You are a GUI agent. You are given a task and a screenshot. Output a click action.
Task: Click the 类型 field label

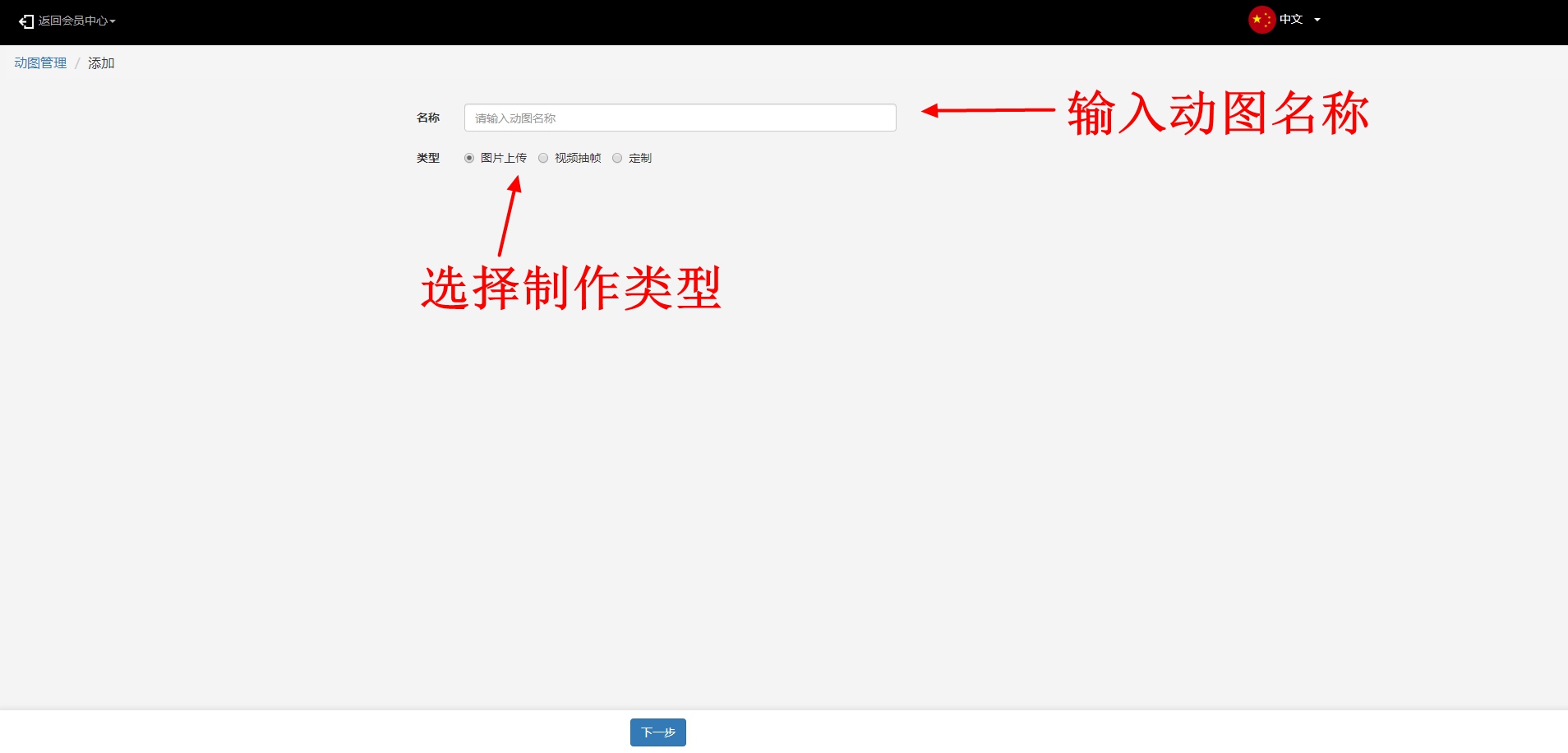428,158
